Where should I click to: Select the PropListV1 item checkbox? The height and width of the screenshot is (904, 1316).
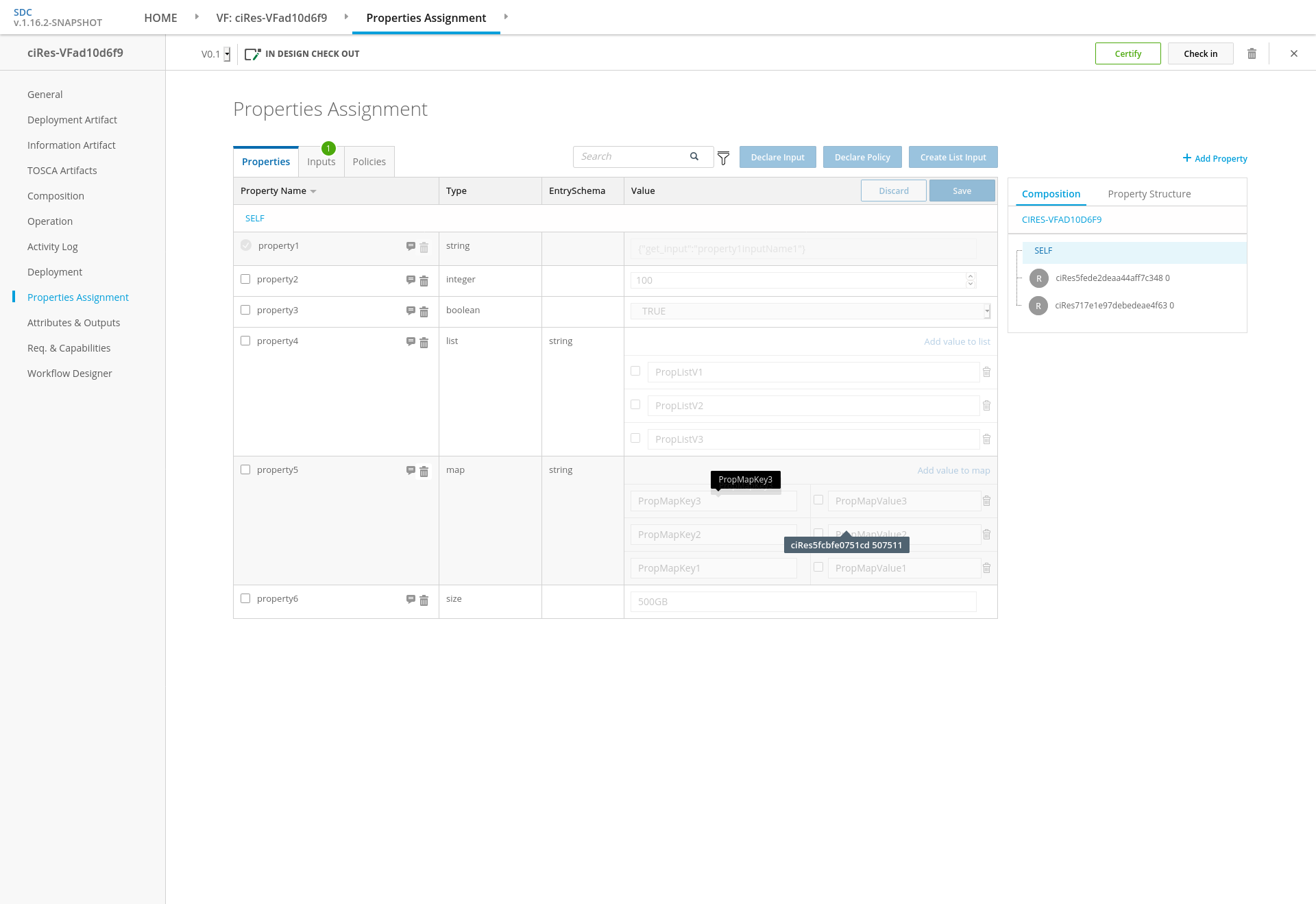[x=635, y=371]
